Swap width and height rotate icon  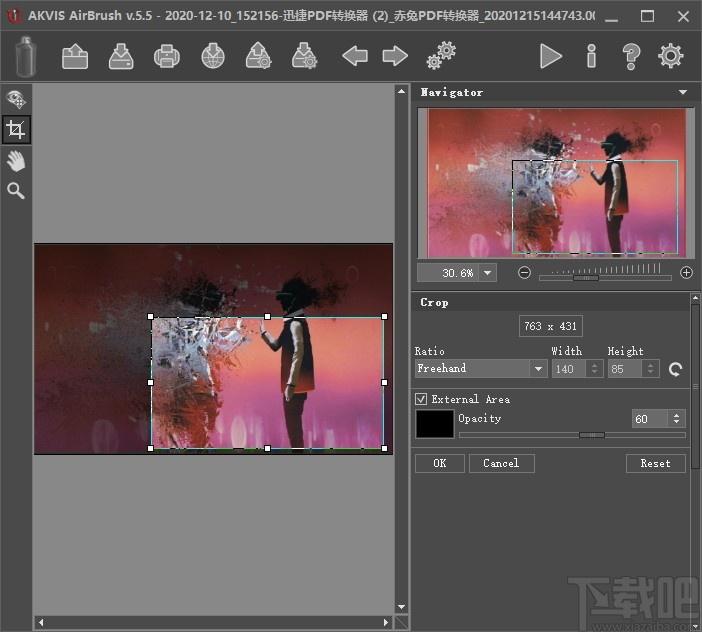675,369
